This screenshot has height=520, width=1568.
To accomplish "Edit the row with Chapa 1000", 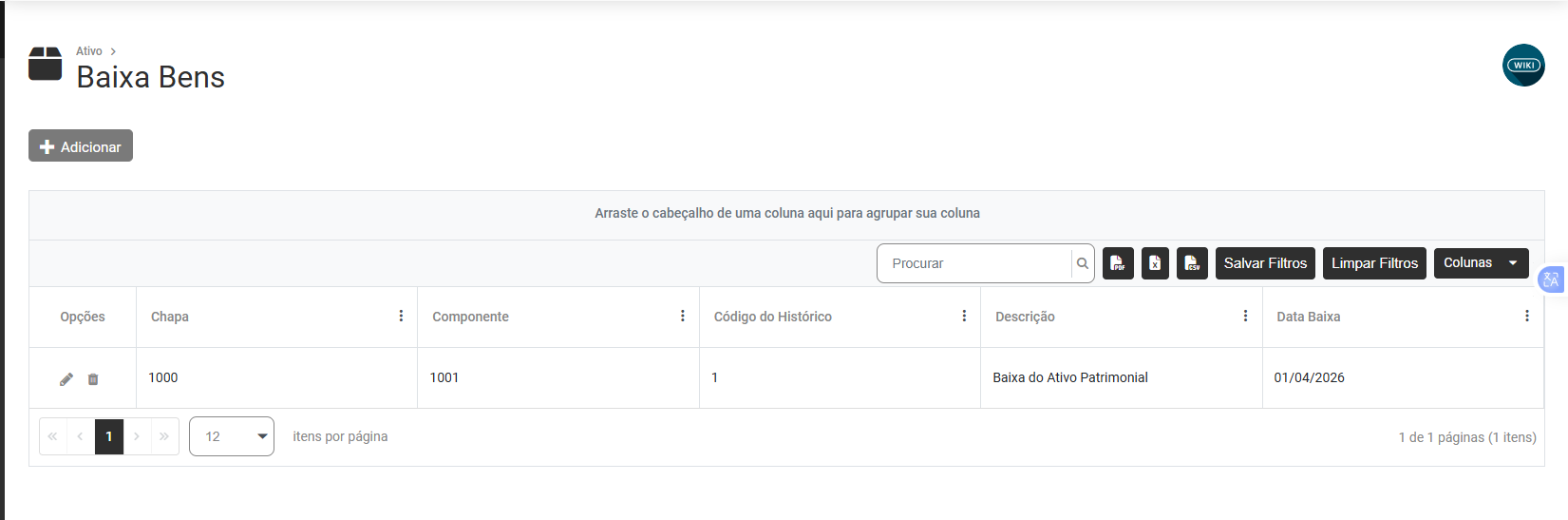I will 66,379.
